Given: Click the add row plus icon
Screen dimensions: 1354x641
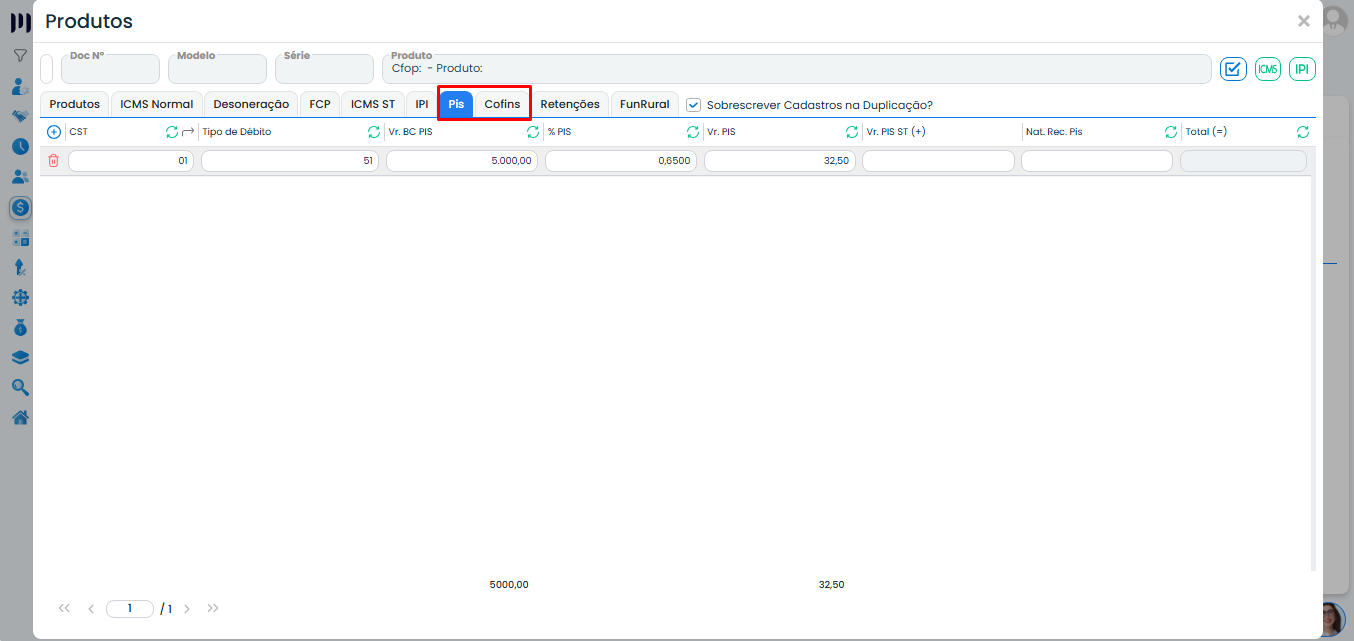Looking at the screenshot, I should 54,132.
